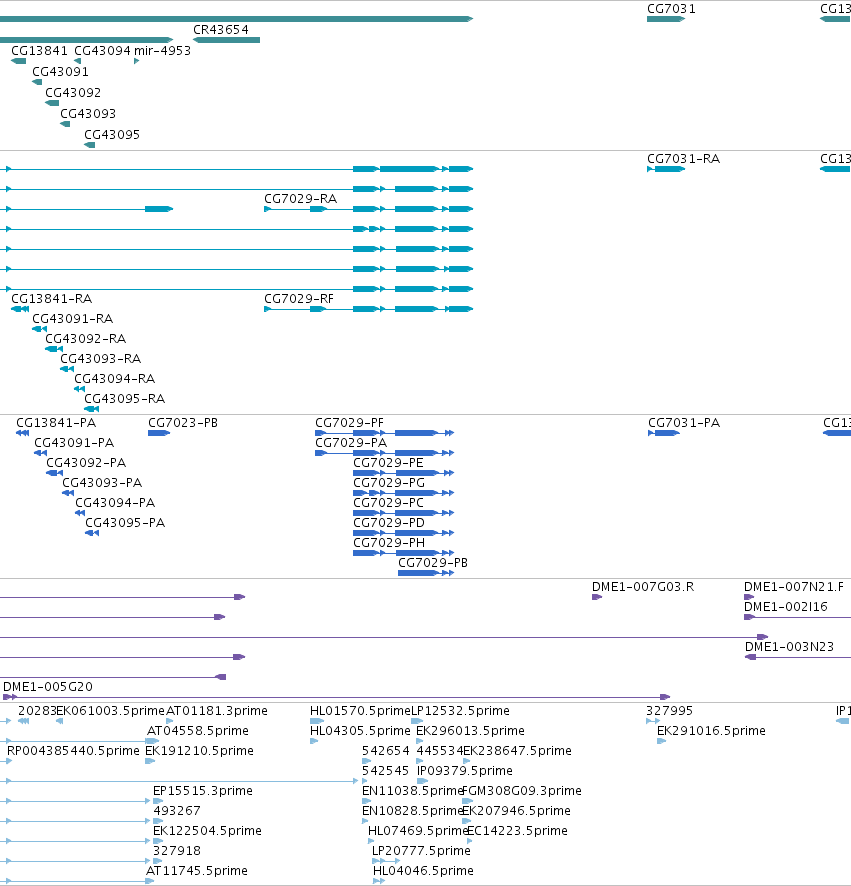The width and height of the screenshot is (851, 886).
Task: Open the CG7029-PC protein label
Action: point(388,503)
